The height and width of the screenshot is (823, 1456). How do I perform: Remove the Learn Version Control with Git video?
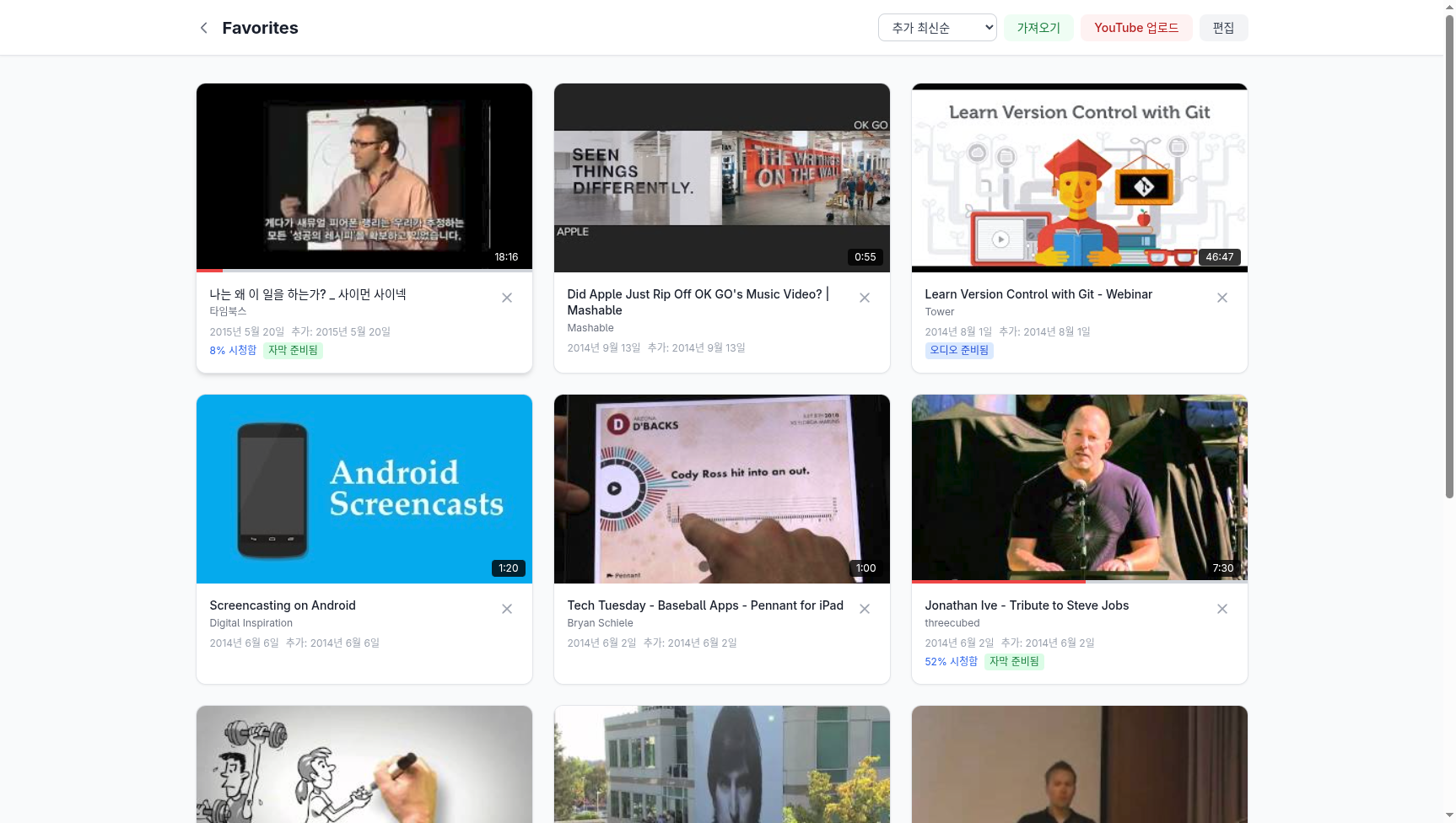tap(1222, 298)
